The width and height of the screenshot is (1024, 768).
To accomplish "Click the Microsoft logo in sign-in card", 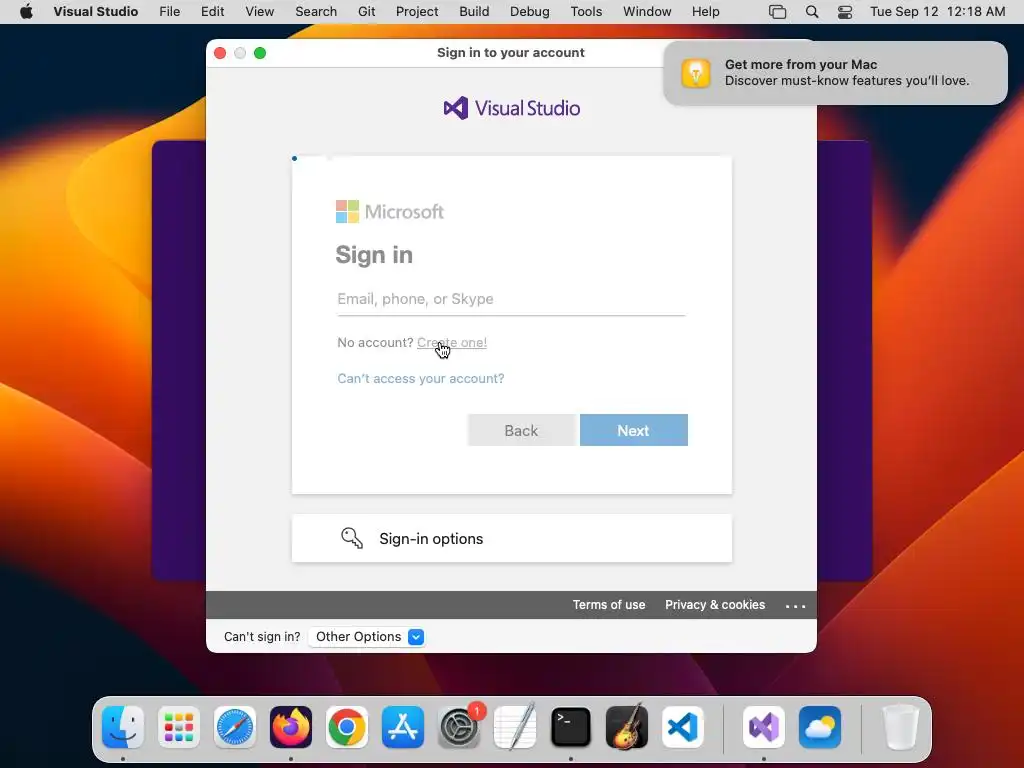I will 390,212.
